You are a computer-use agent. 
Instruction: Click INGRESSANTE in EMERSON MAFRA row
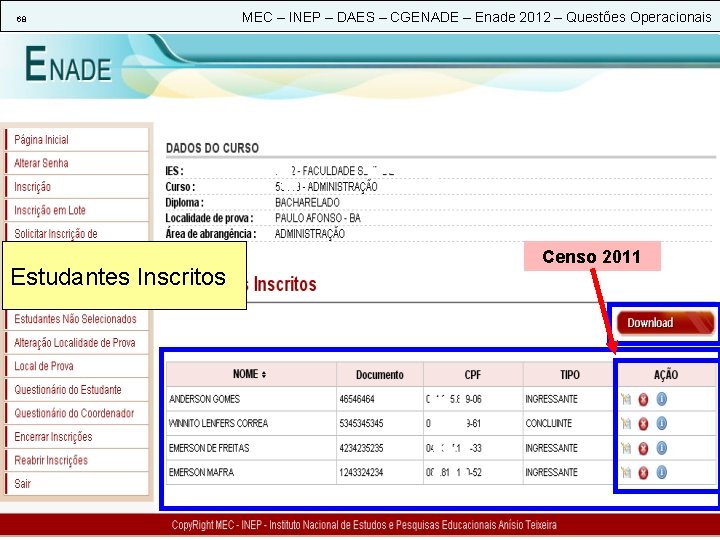[551, 472]
